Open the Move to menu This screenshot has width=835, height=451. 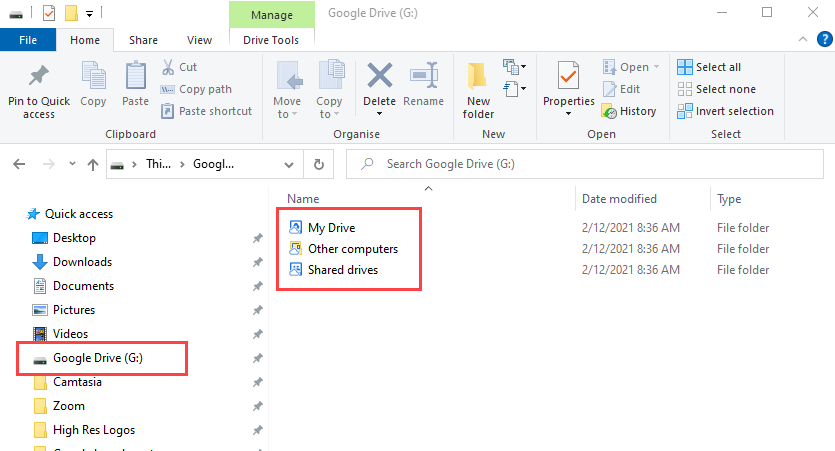287,89
